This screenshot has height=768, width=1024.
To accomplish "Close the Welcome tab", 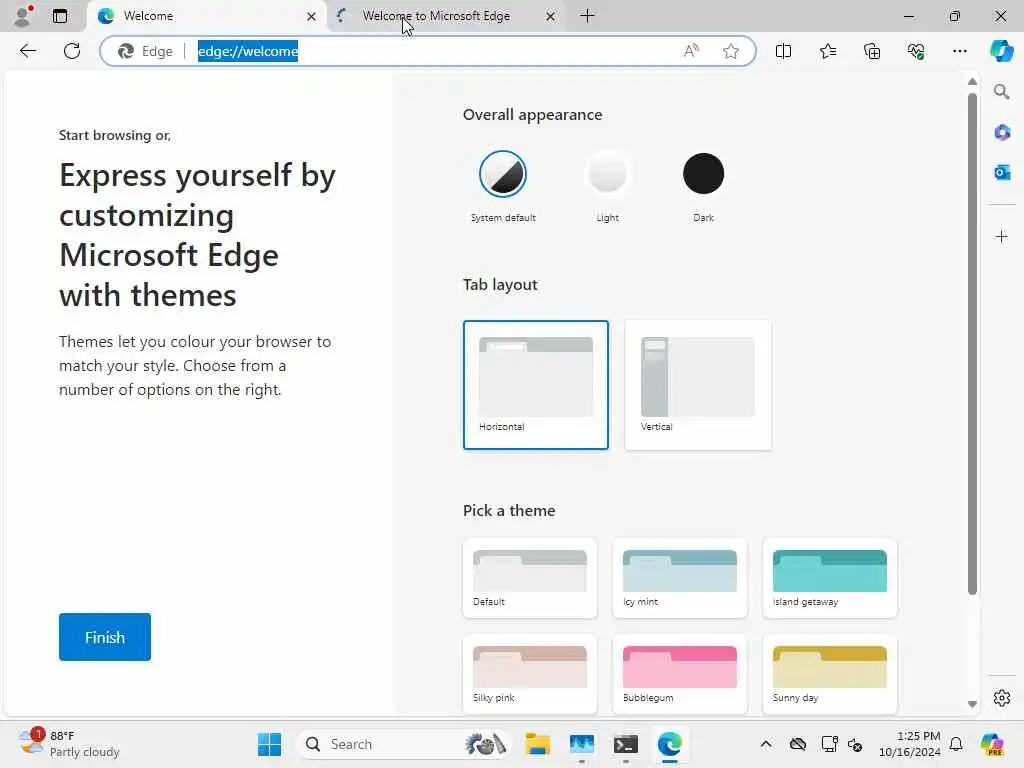I will 312,16.
